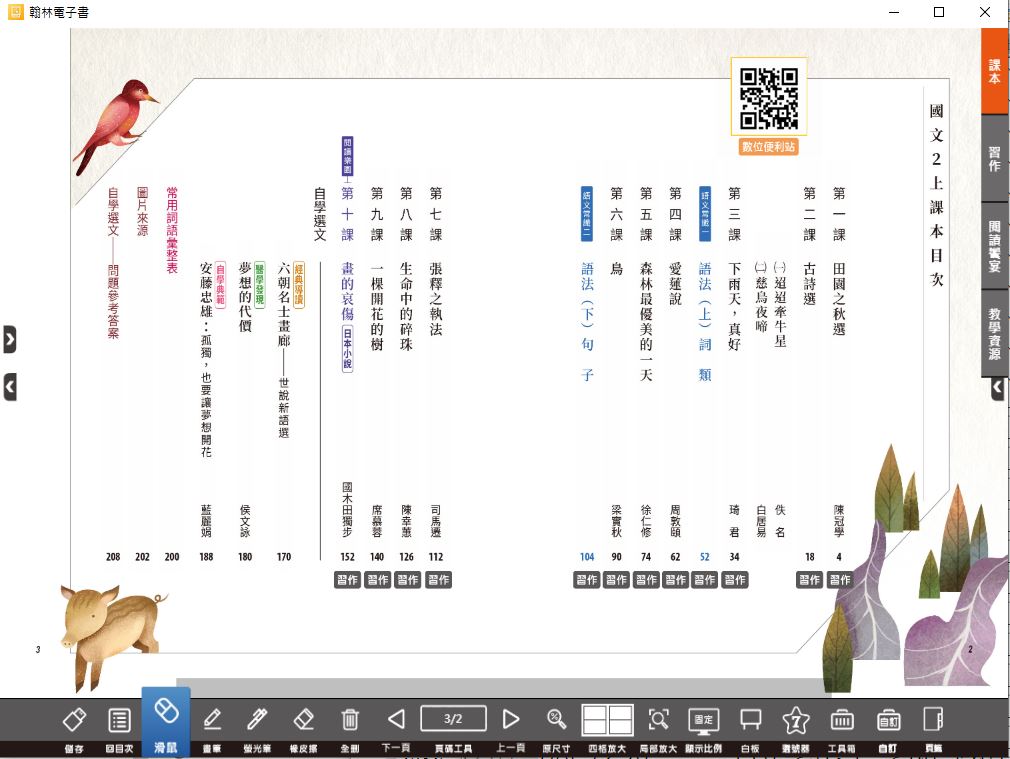
Task: Click the 語文常識一 blue label
Action: [x=705, y=214]
